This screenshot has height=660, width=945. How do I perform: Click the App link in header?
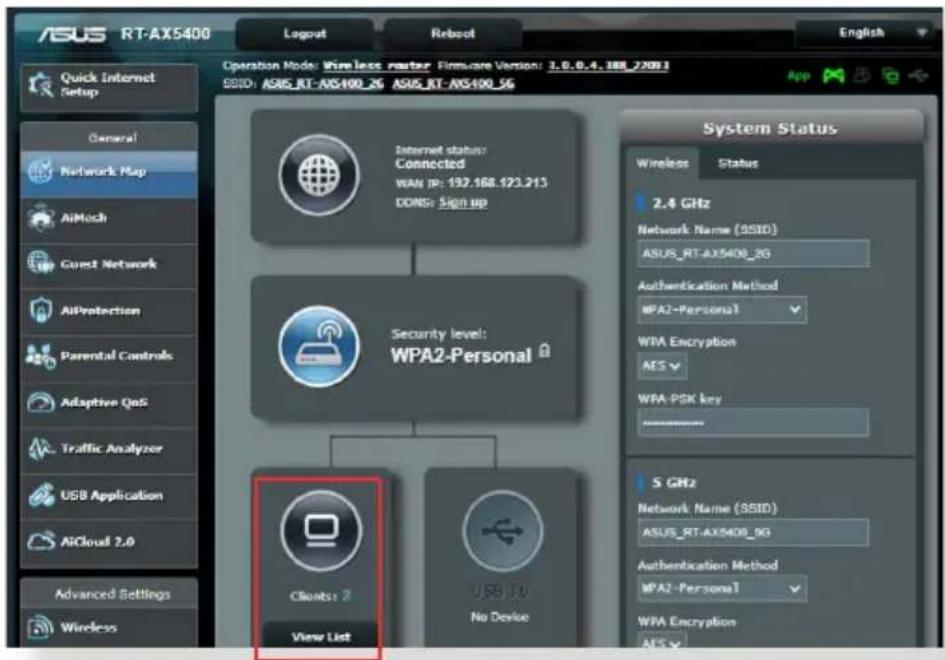click(x=799, y=77)
